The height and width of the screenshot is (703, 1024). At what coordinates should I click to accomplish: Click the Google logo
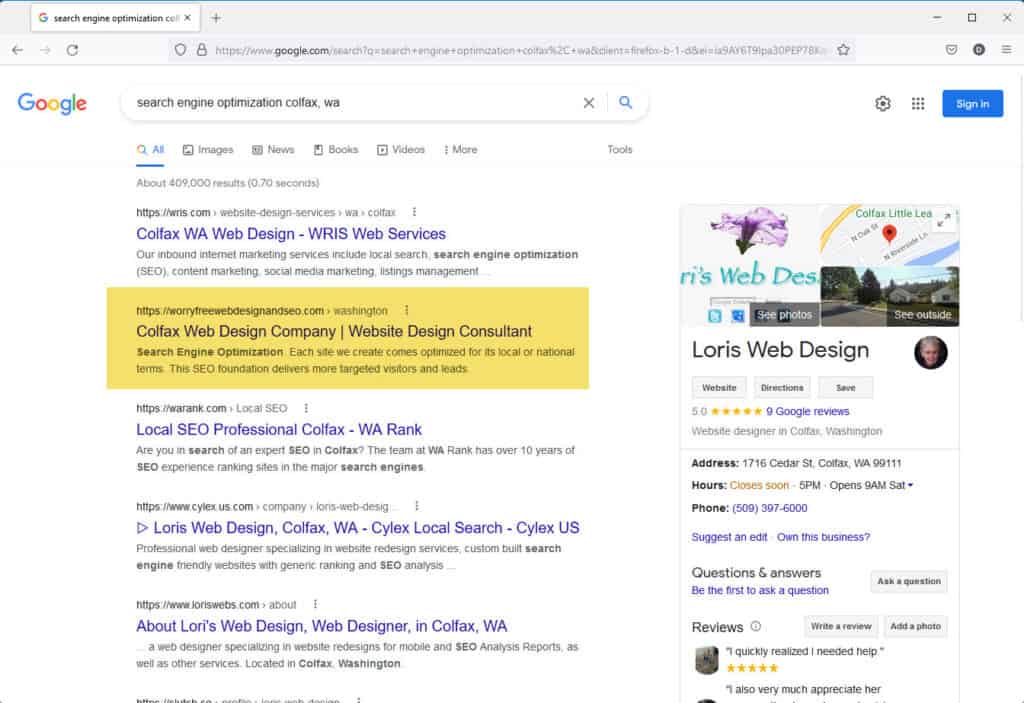(52, 103)
